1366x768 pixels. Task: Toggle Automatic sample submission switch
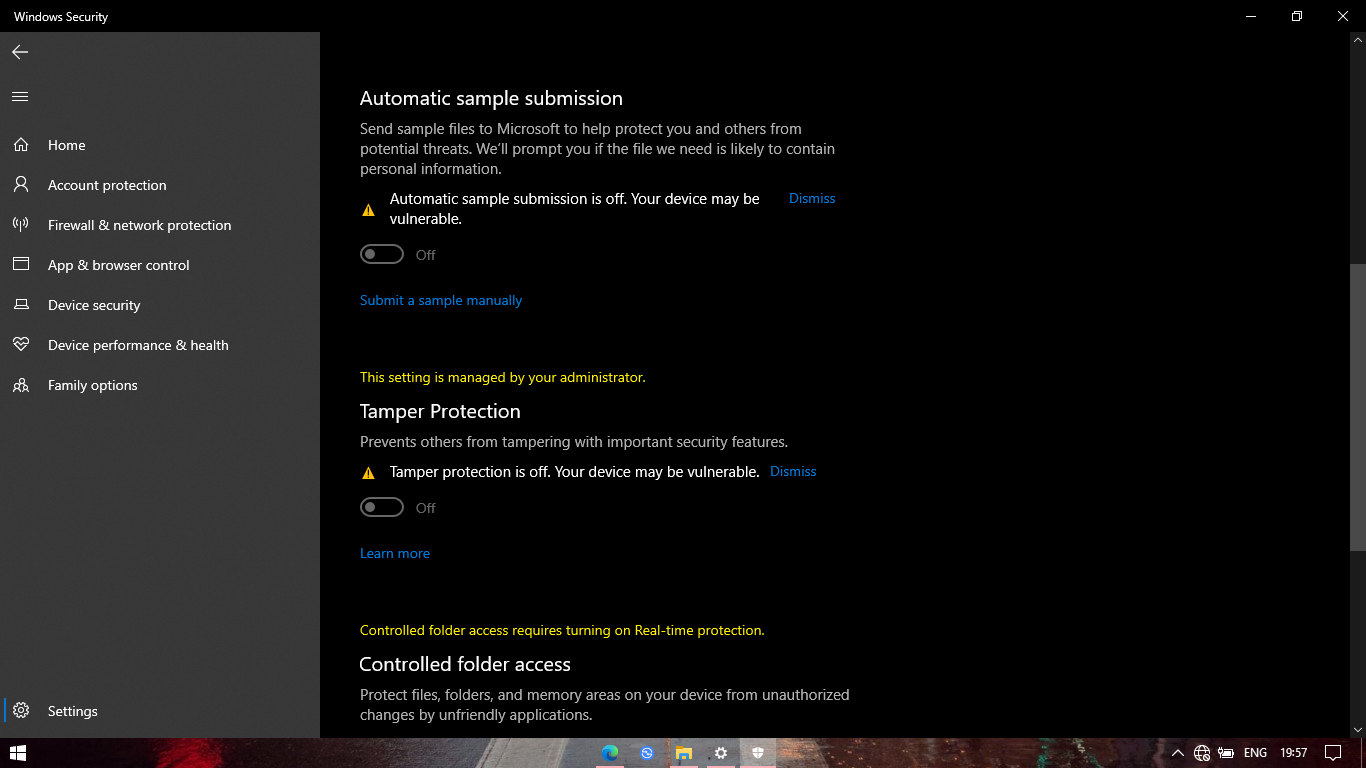[x=382, y=254]
